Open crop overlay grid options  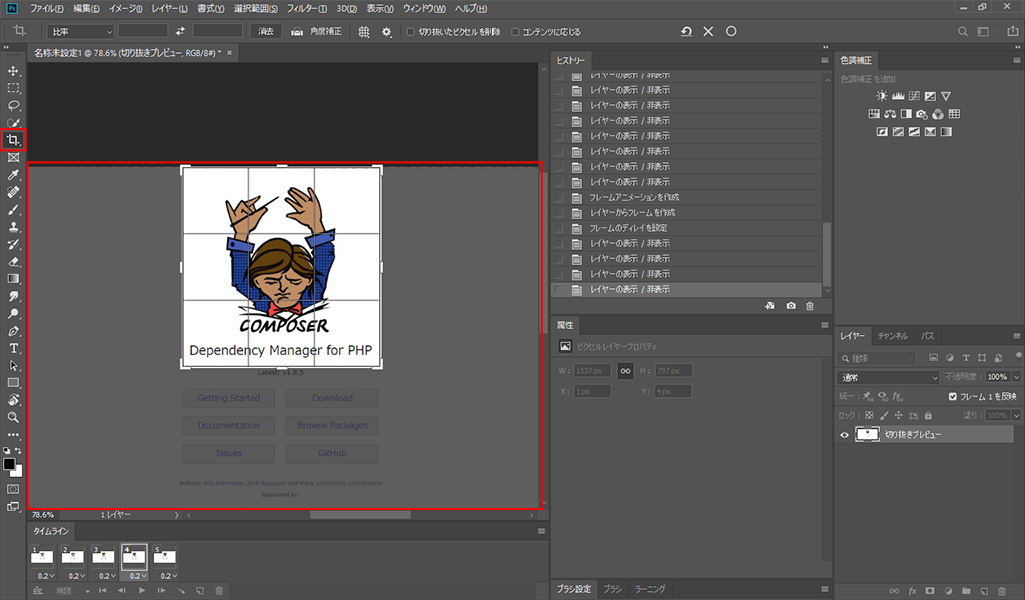click(x=364, y=31)
